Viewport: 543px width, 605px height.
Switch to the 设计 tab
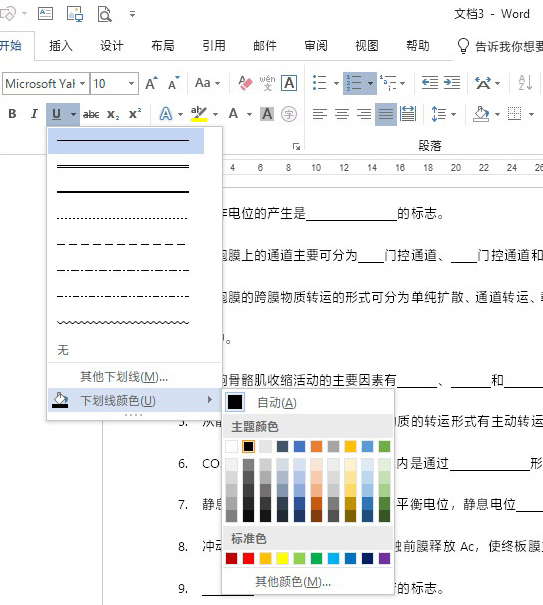tap(112, 46)
